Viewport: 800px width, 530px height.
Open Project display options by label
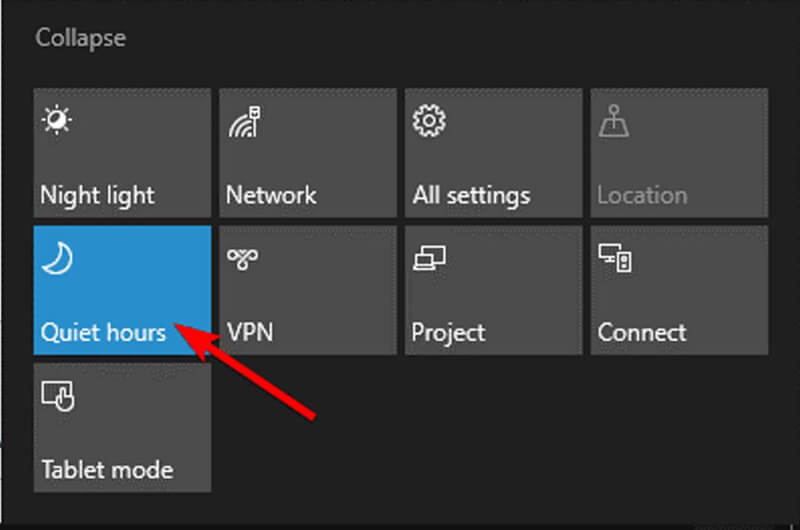(x=448, y=334)
